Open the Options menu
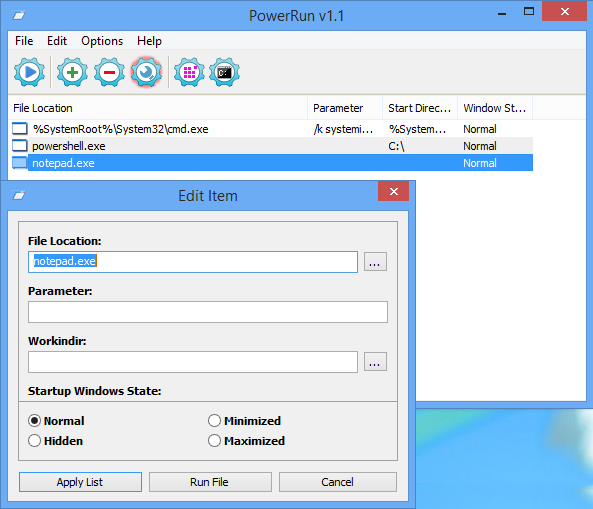Screen dimensions: 593x509 coord(102,41)
